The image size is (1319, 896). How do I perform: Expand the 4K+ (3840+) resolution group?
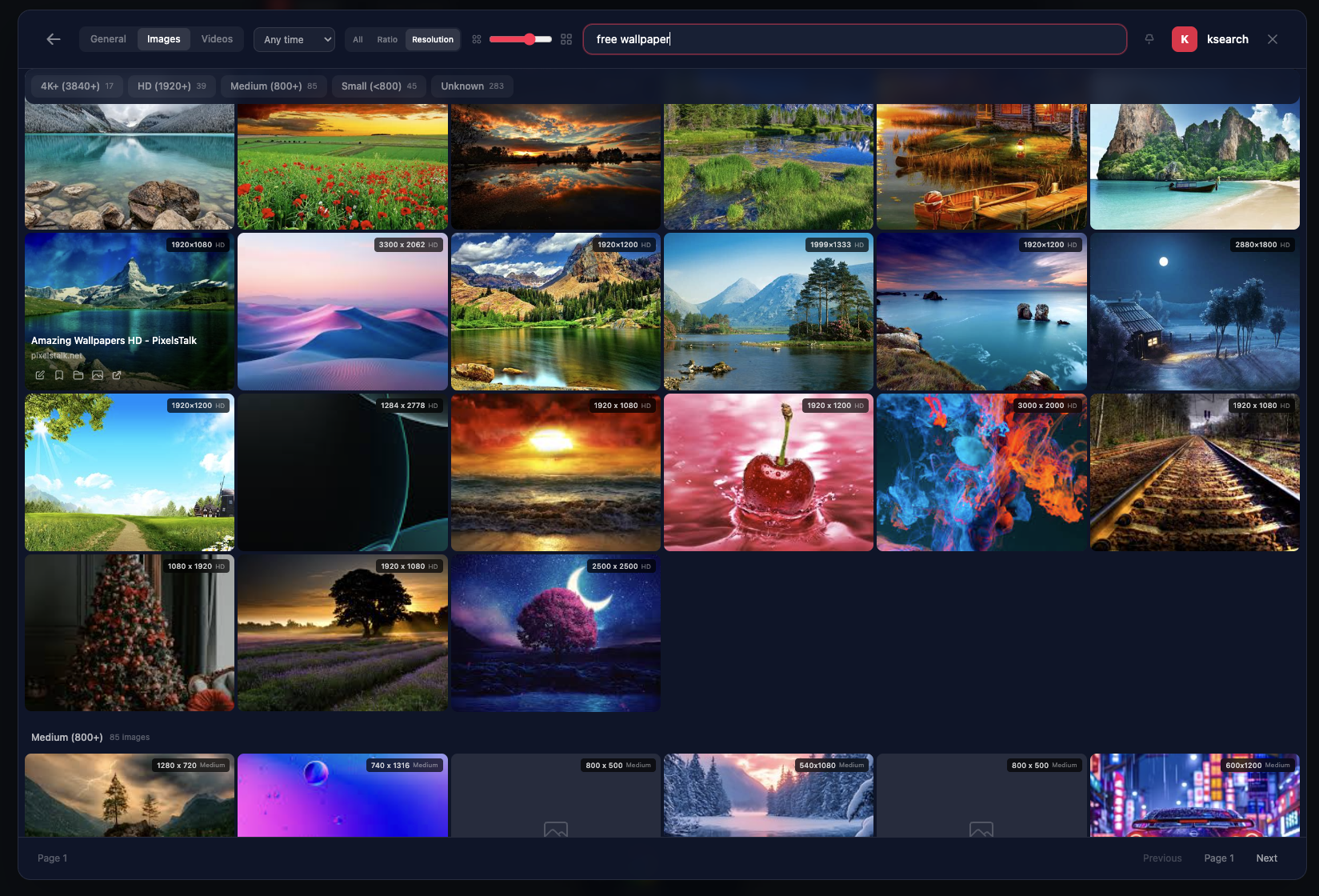click(76, 86)
